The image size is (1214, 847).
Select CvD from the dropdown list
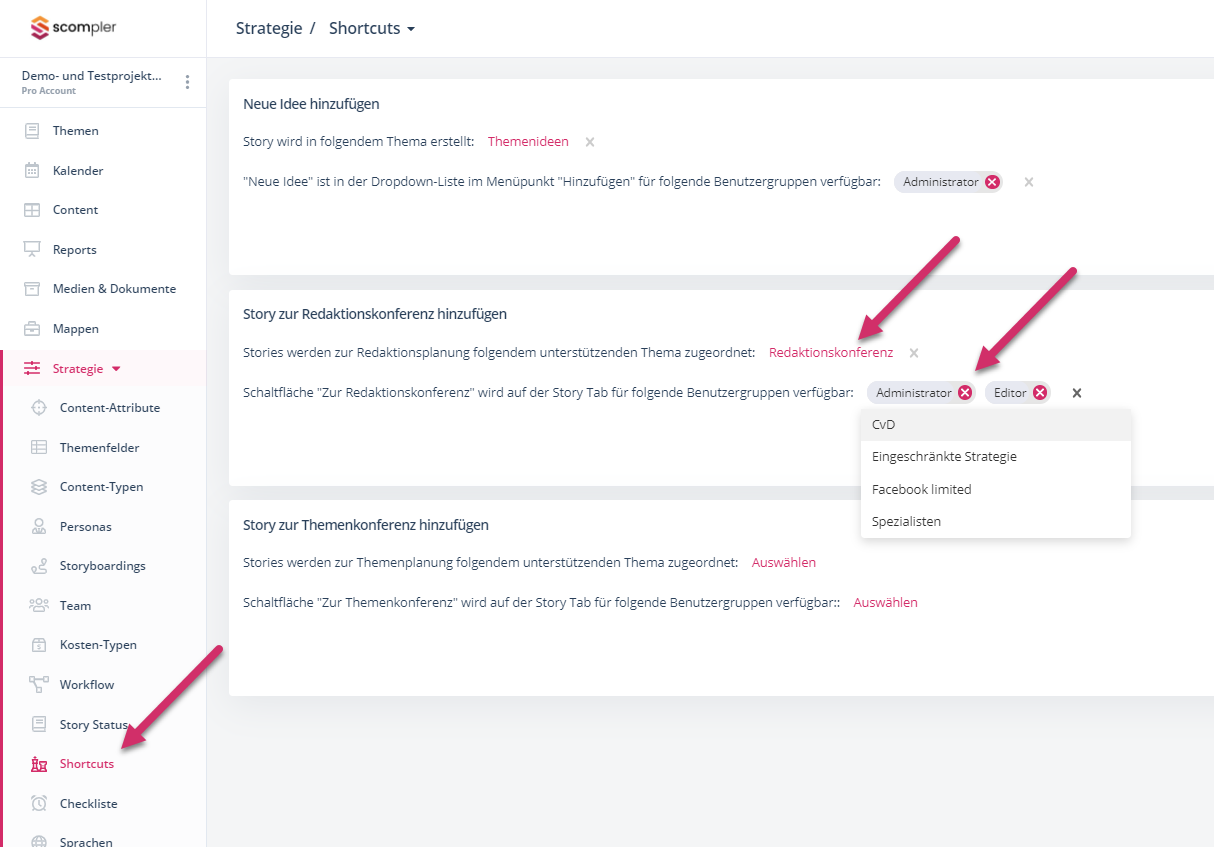tap(884, 424)
